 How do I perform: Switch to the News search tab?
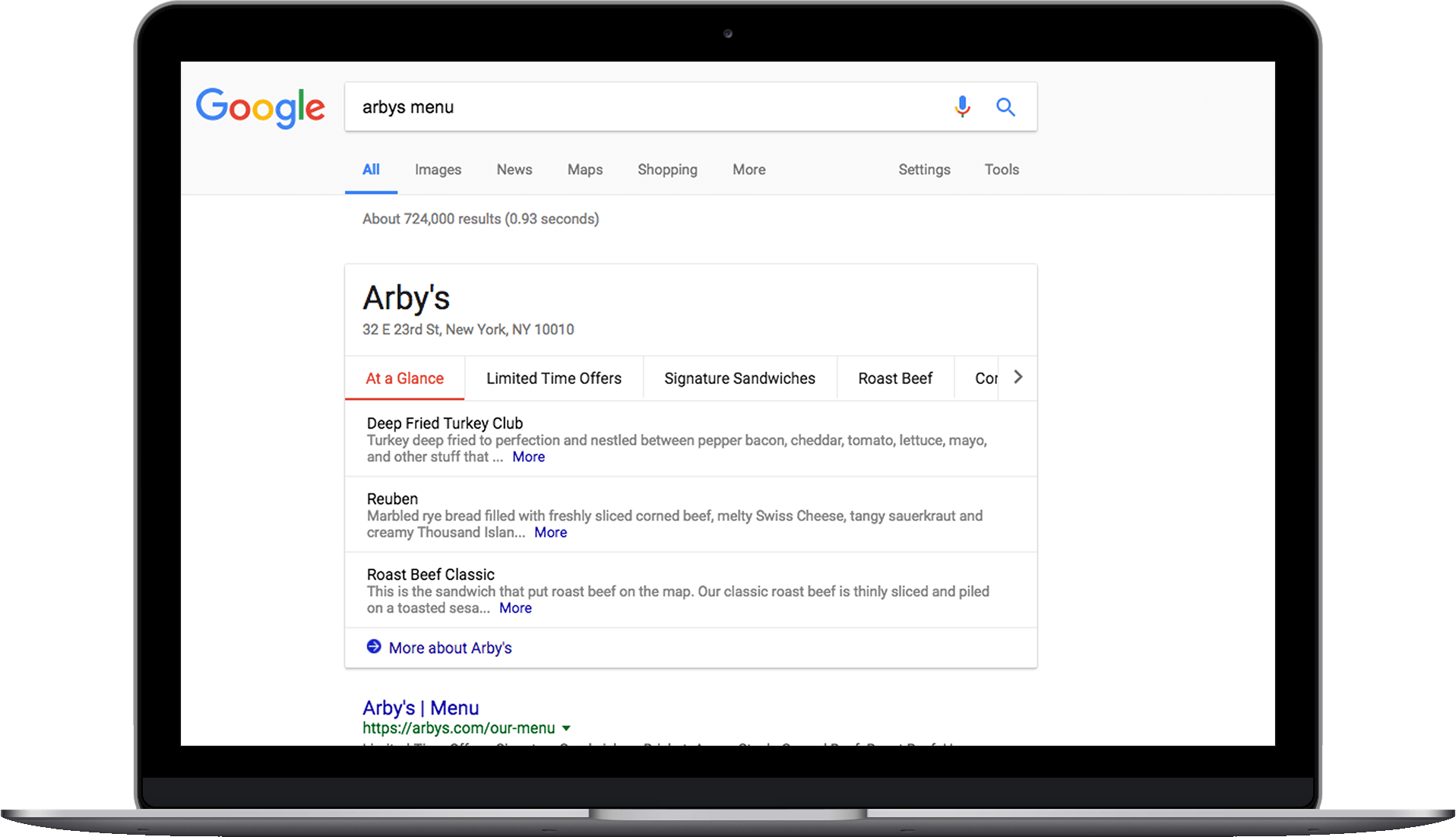coord(514,170)
